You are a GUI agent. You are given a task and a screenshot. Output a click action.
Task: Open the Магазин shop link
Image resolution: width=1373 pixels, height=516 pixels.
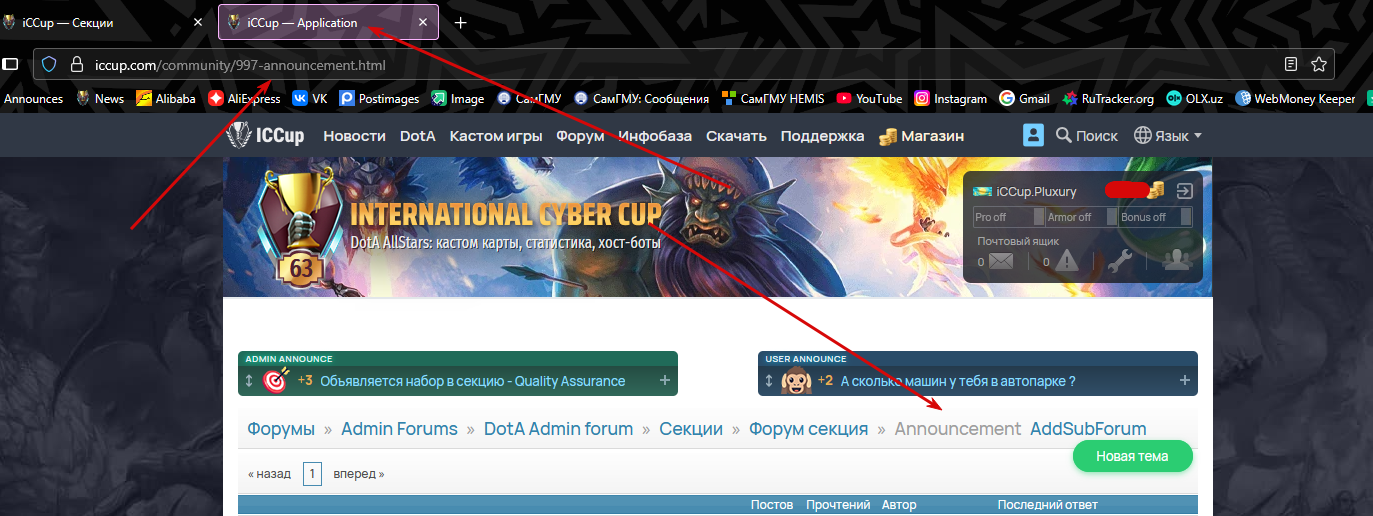pyautogui.click(x=921, y=136)
